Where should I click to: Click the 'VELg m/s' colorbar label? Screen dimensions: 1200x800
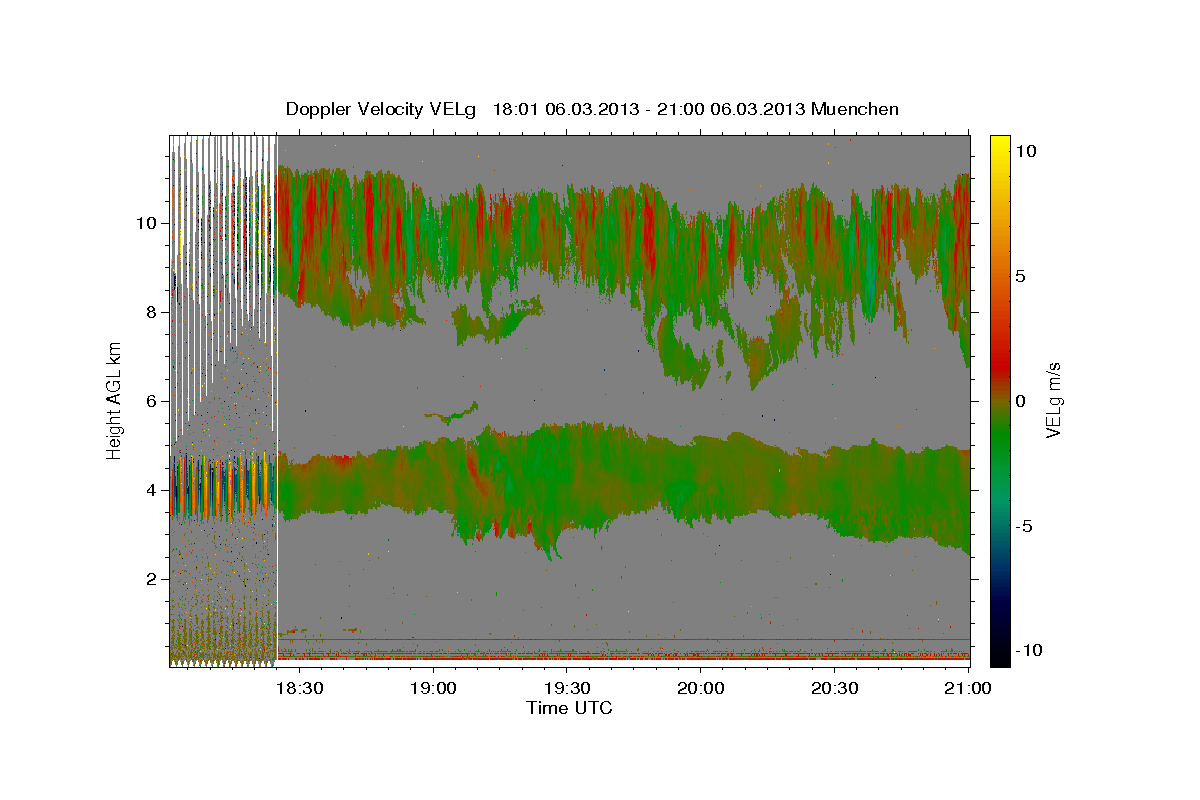pos(1053,400)
